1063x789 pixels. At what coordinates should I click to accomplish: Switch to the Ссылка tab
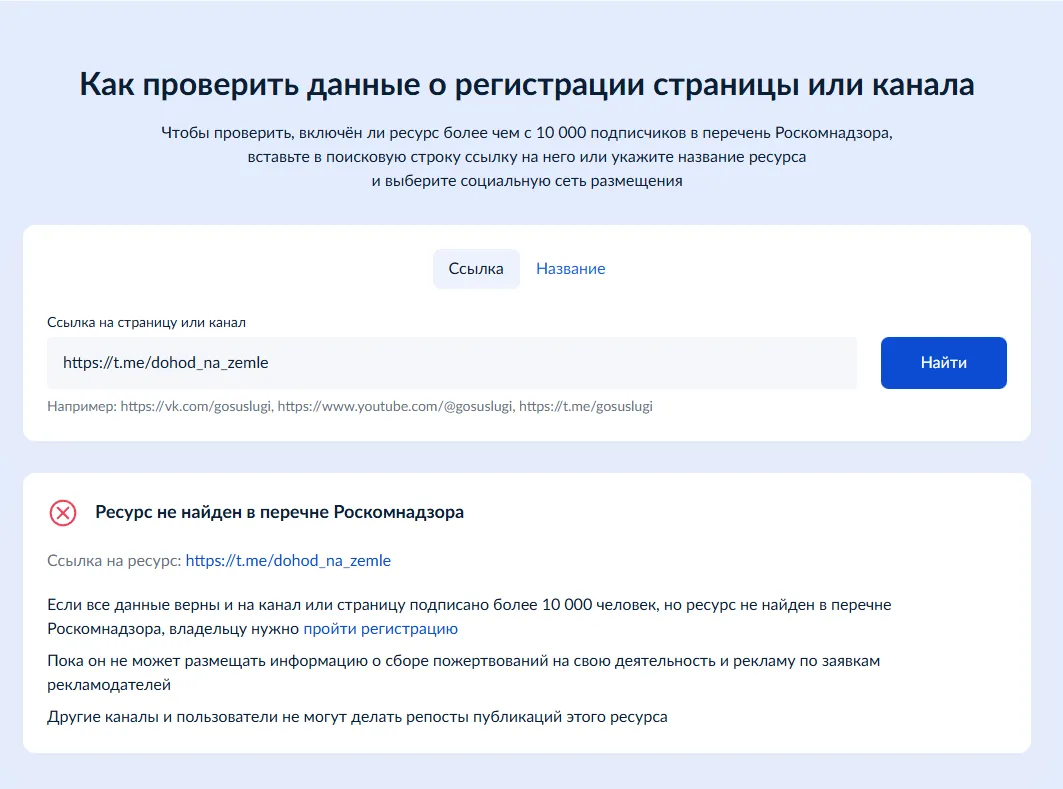(x=476, y=268)
